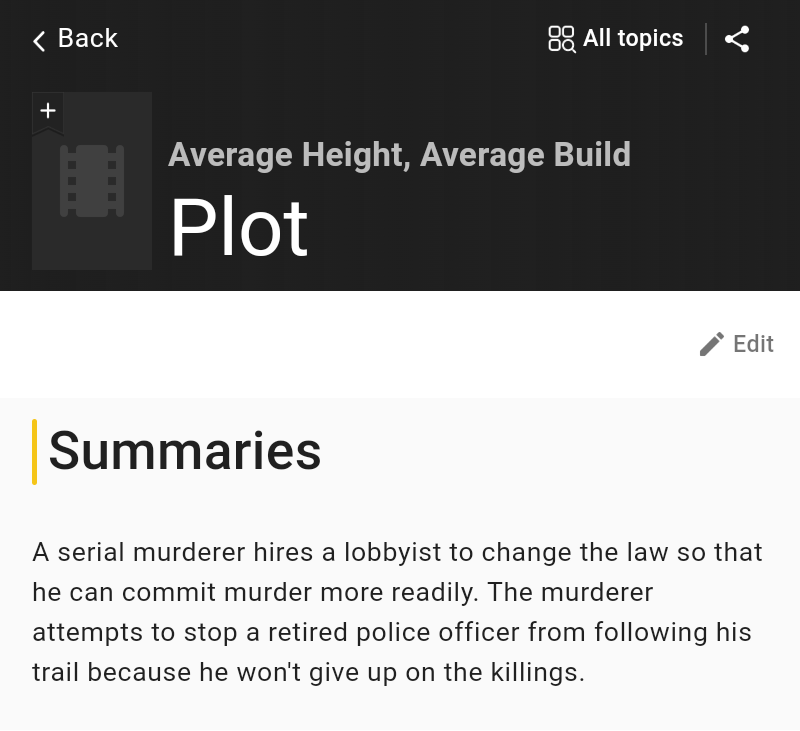This screenshot has width=800, height=731.
Task: Click the summary's first line about a lobbyist
Action: coord(397,552)
